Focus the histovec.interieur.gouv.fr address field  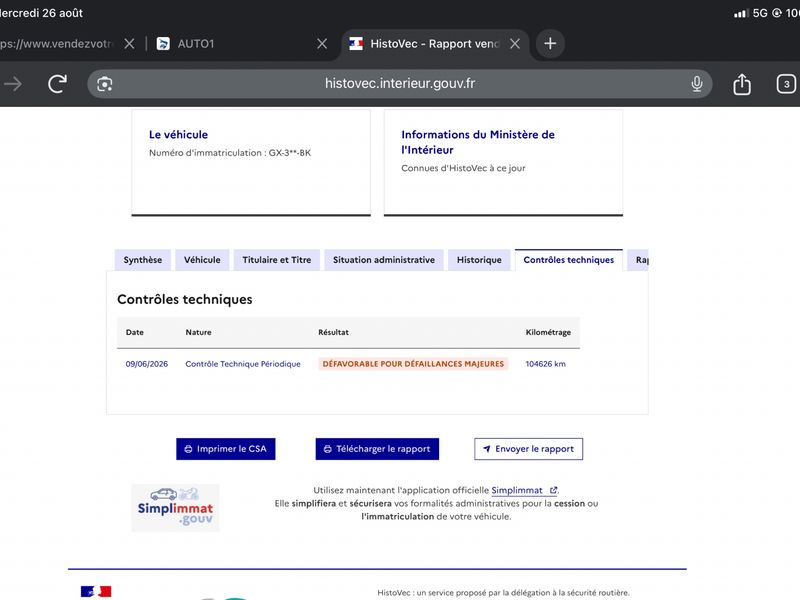(x=399, y=84)
